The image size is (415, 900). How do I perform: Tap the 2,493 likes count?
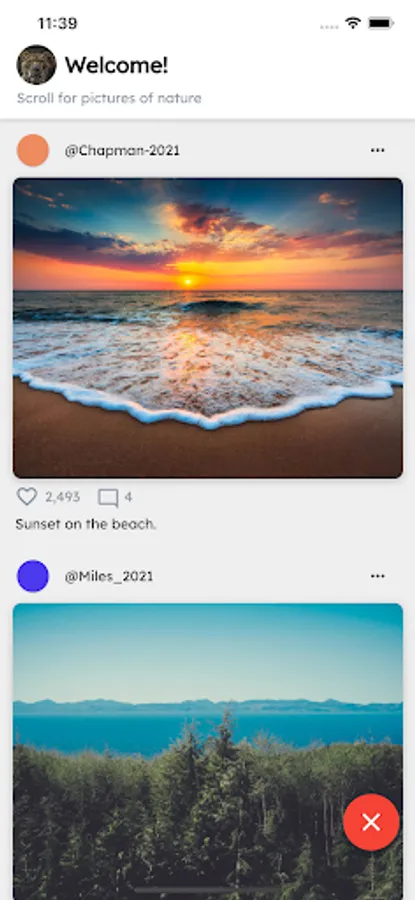pyautogui.click(x=63, y=497)
